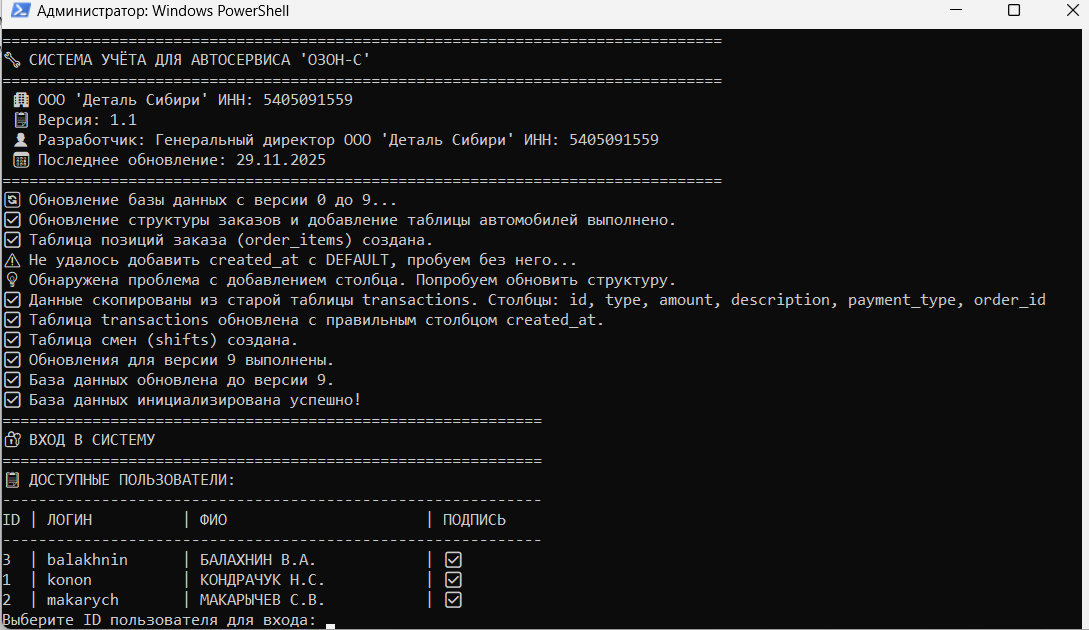1089x630 pixels.
Task: Click the text 'Последнее обновление: 29.11.2025'
Action: point(181,160)
